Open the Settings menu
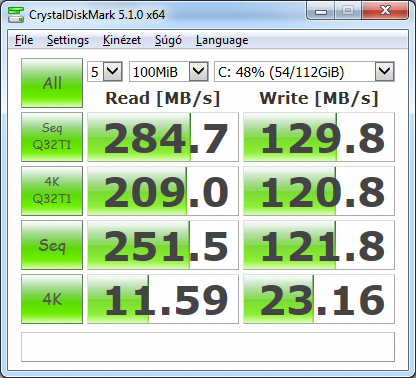Screen dimensions: 416x378 point(68,40)
